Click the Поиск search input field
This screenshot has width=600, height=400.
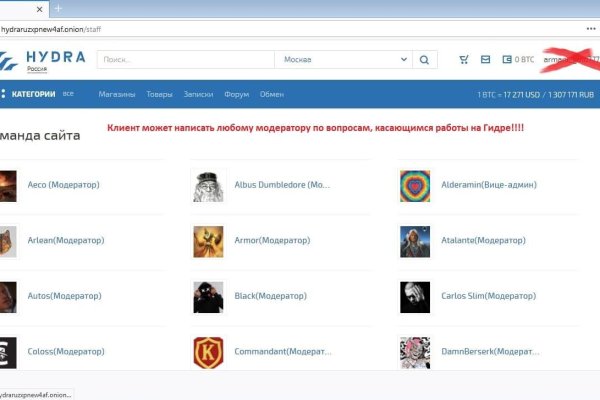pyautogui.click(x=185, y=60)
